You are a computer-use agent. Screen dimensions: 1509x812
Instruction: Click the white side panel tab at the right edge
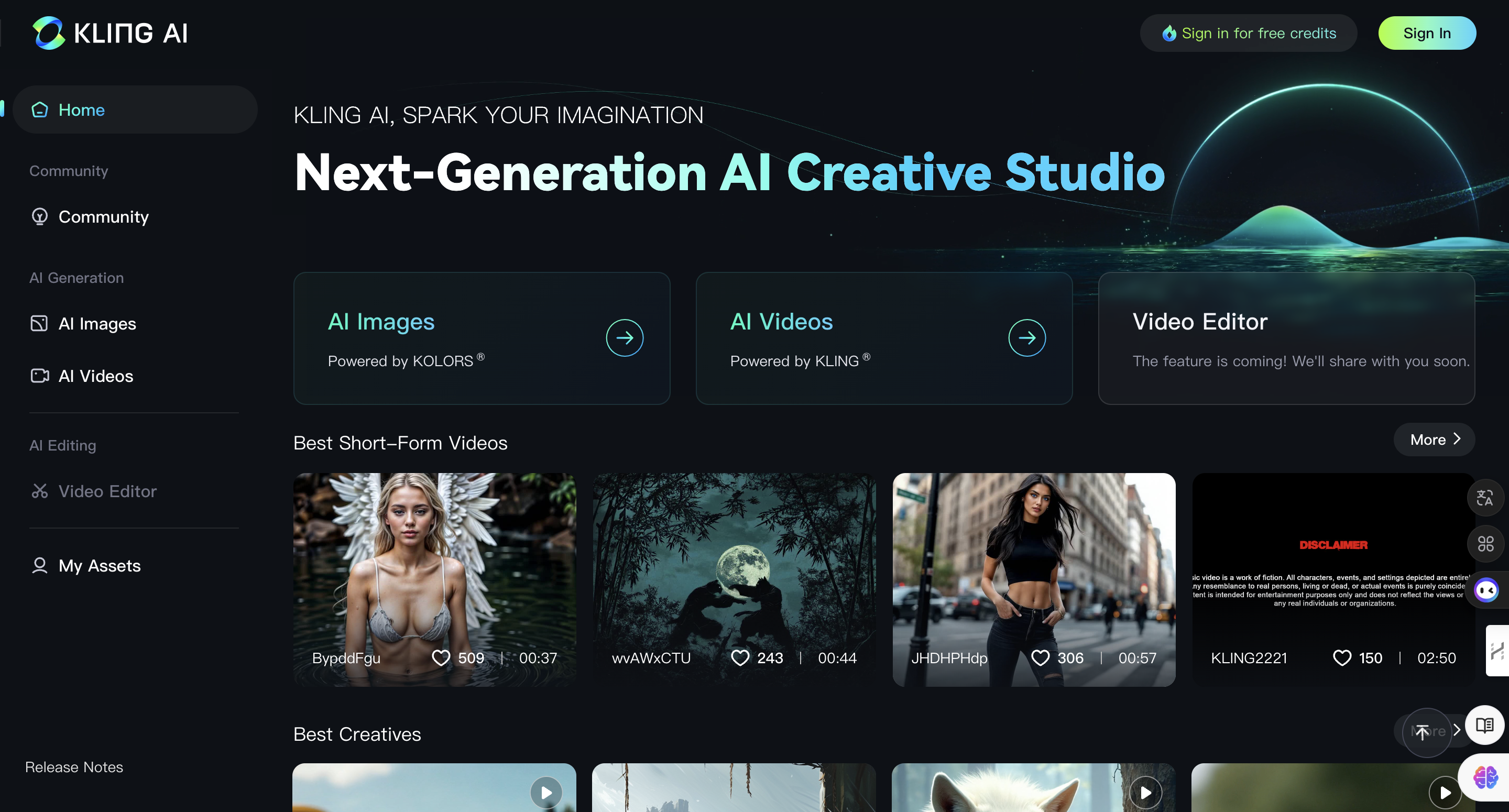[1498, 651]
